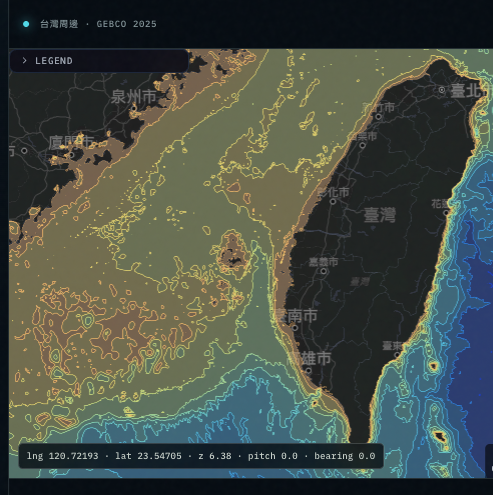
Task: Click the 彰化市 map label
Action: pos(333,192)
